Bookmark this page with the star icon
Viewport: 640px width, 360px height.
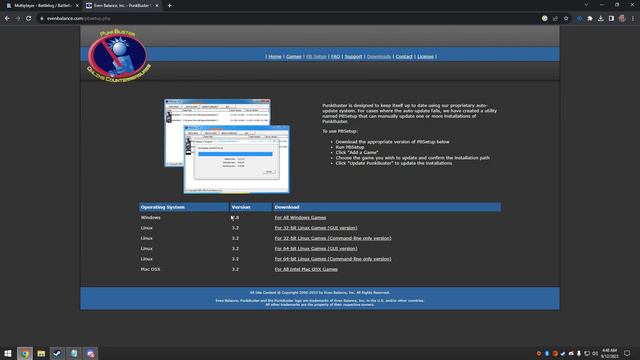tap(566, 18)
